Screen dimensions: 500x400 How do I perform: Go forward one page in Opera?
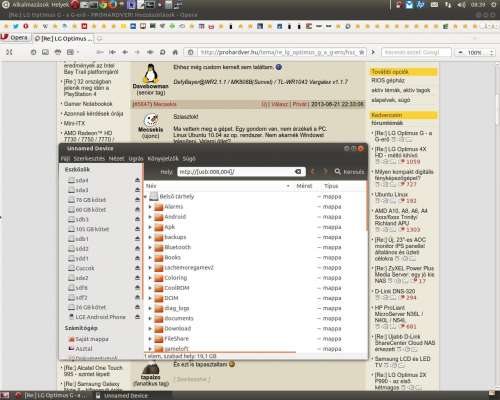click(137, 52)
